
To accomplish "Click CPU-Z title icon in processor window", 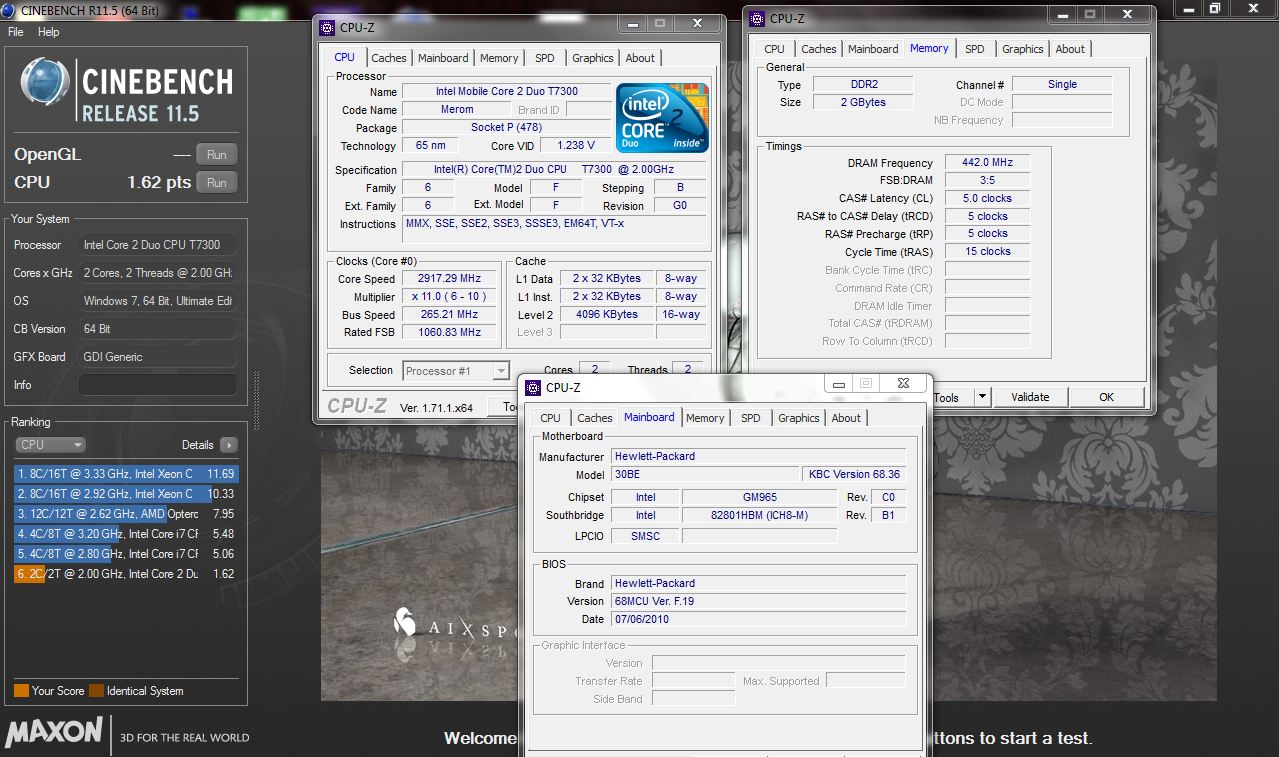I will point(327,27).
